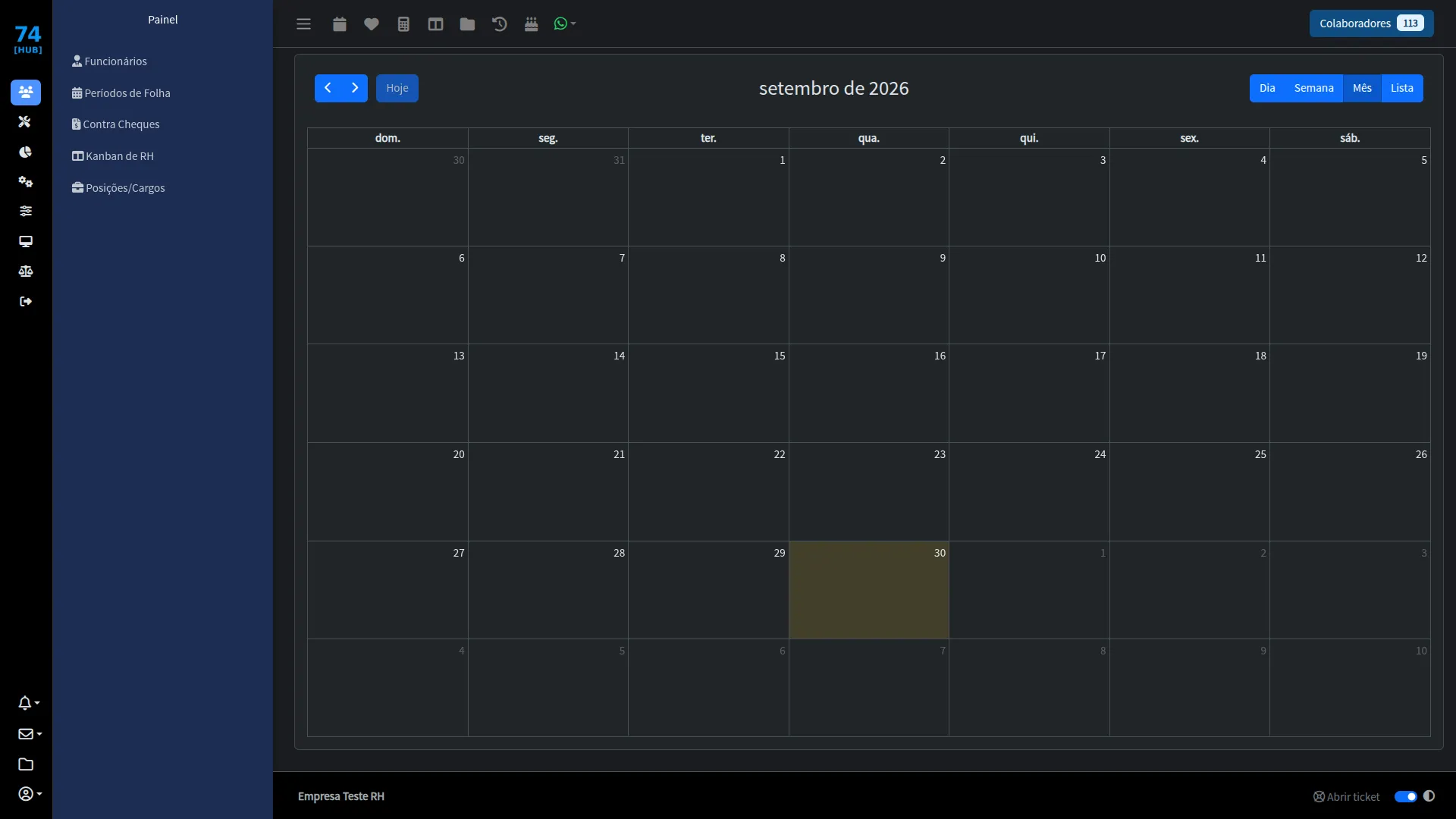Open the sliders sidebar icon
This screenshot has height=819, width=1456.
pyautogui.click(x=25, y=211)
